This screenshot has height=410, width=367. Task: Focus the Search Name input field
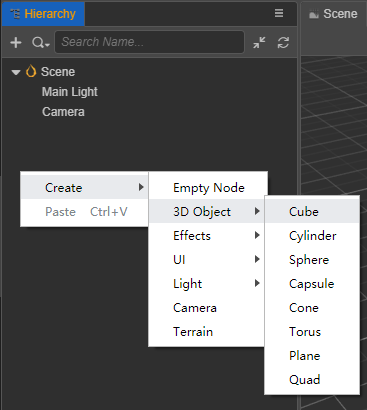149,42
